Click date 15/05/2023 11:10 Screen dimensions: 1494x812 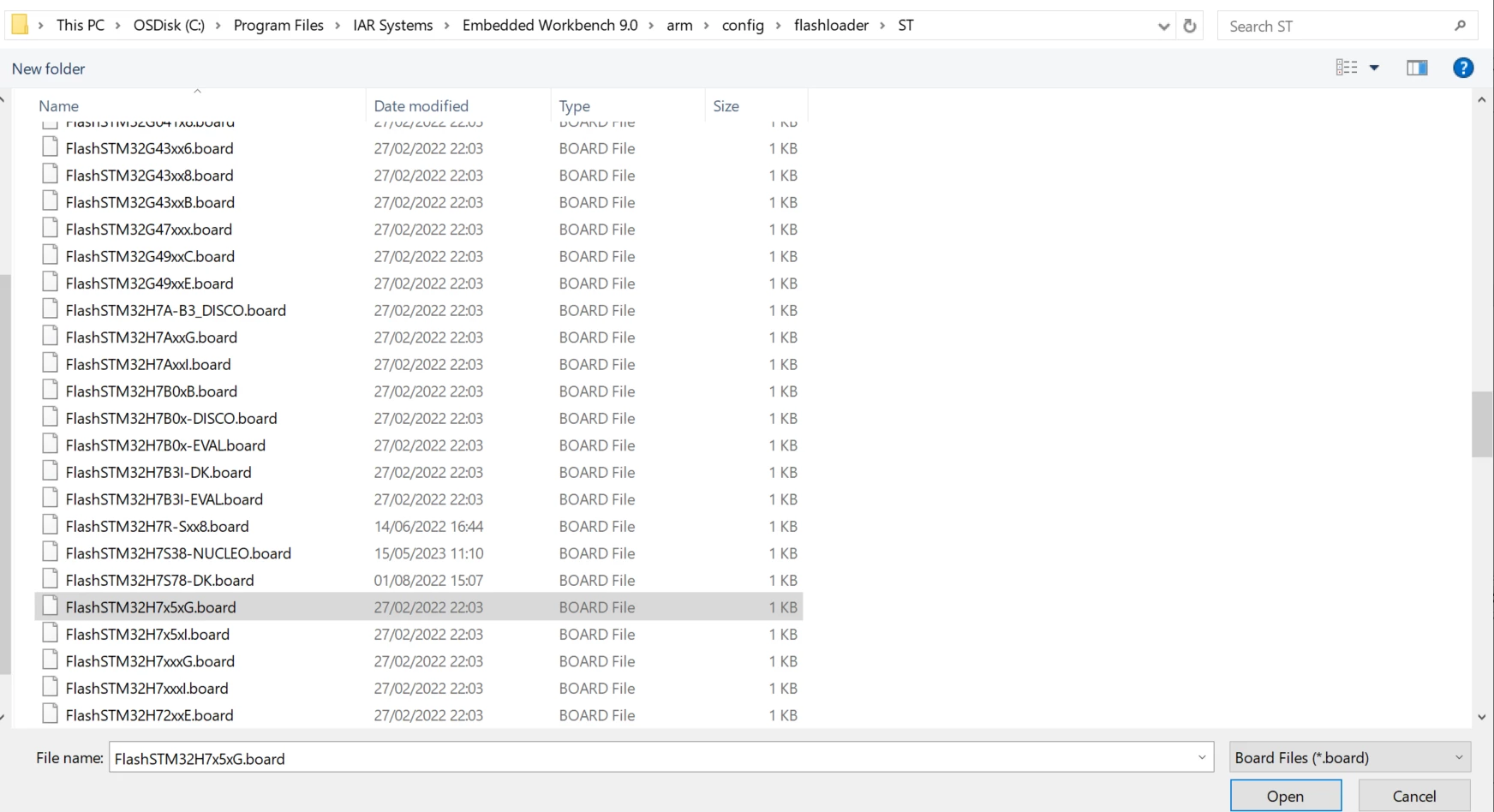point(428,553)
